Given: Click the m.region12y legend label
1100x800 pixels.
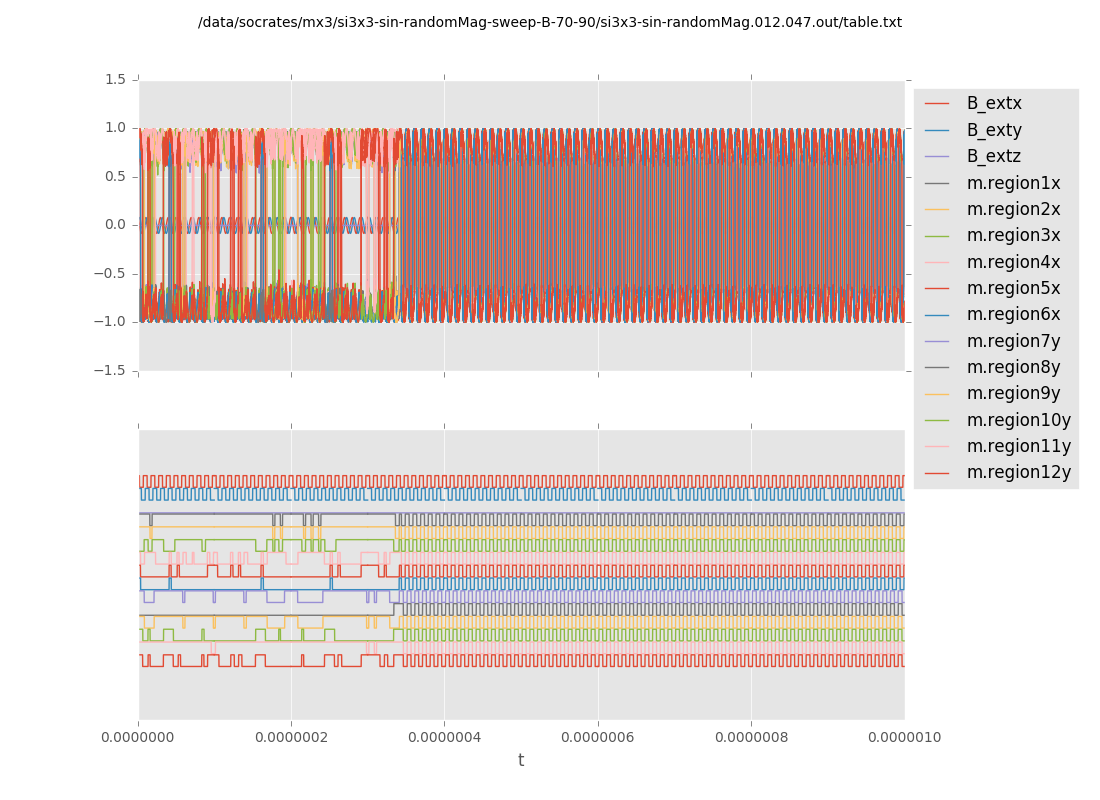Looking at the screenshot, I should pyautogui.click(x=1018, y=472).
